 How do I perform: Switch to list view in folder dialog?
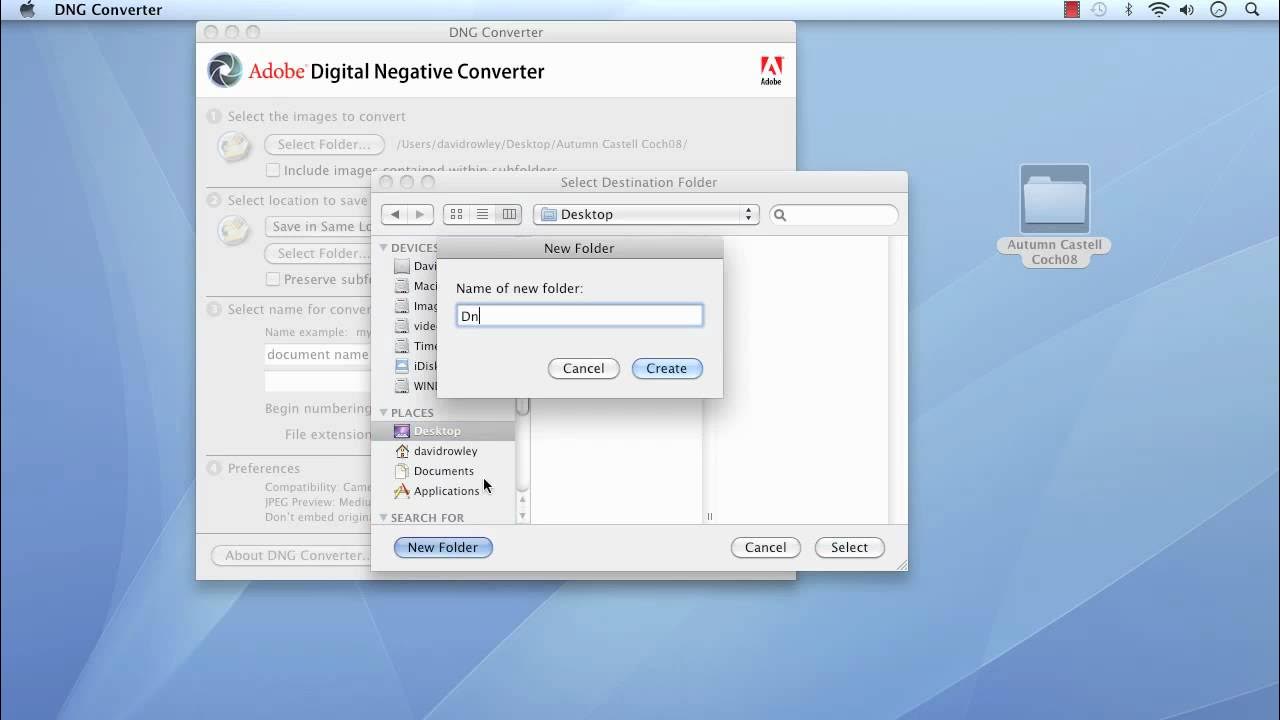482,214
